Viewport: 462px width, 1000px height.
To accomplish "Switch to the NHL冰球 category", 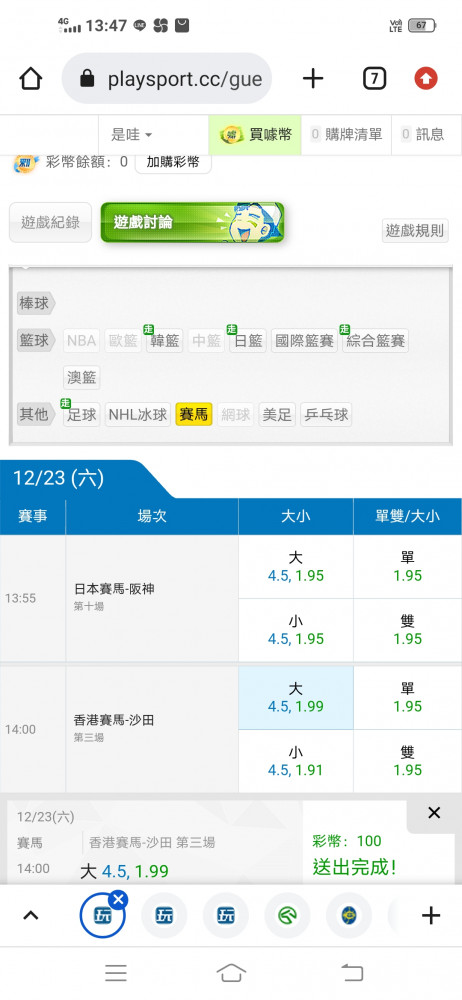I will (x=138, y=415).
